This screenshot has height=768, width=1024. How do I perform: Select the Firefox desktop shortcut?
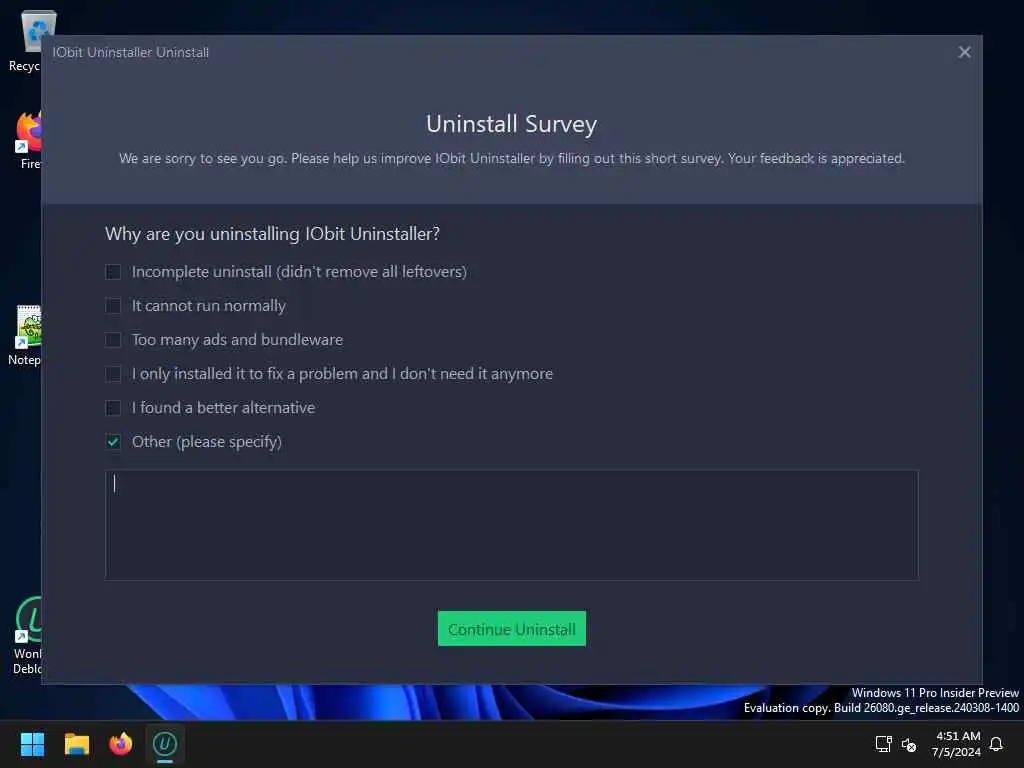coord(27,140)
